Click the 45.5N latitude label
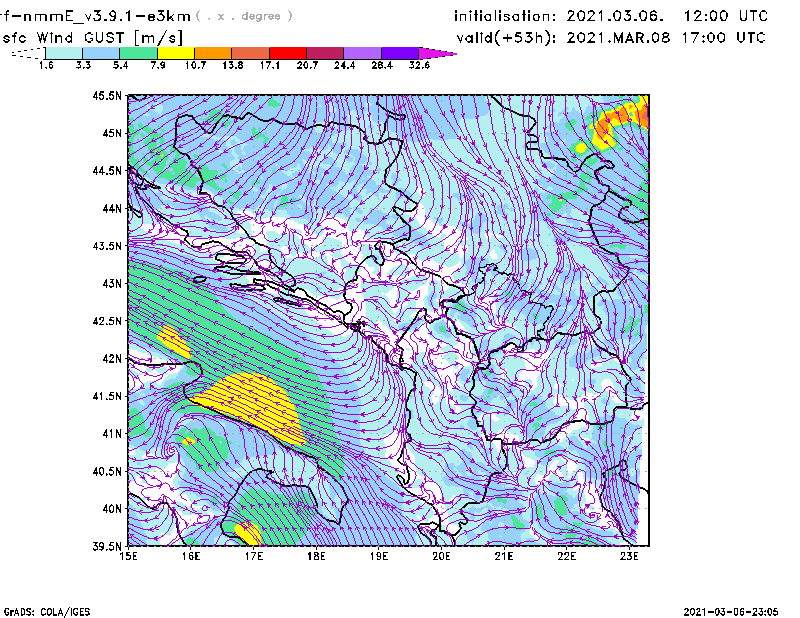The height and width of the screenshot is (618, 800). tap(107, 95)
